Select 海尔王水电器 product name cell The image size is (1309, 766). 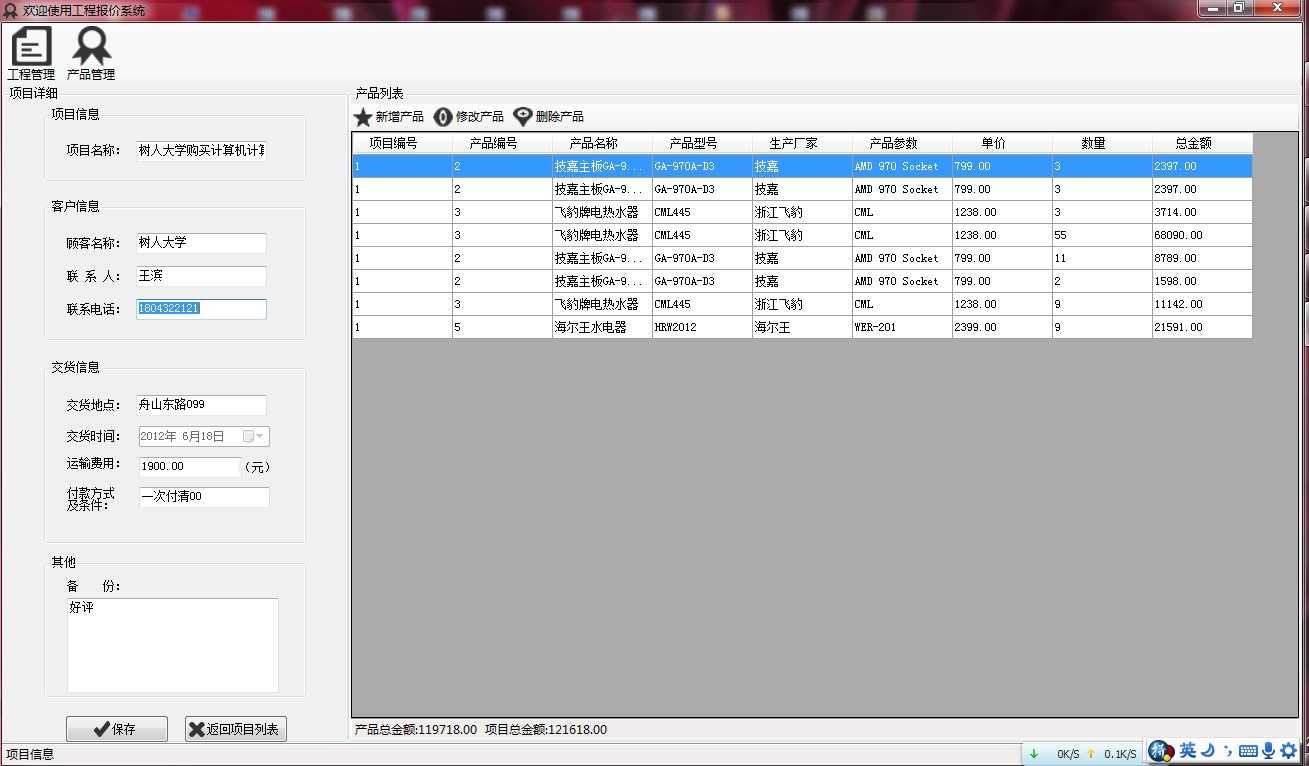[602, 327]
